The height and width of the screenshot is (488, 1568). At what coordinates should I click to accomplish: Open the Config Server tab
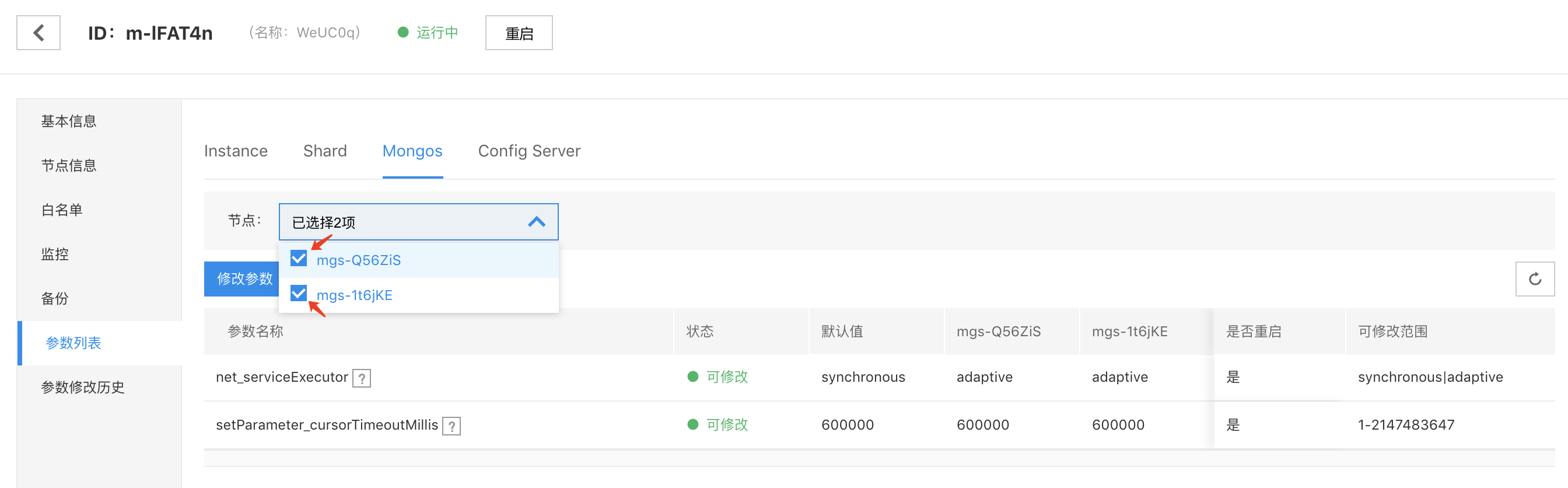click(529, 151)
